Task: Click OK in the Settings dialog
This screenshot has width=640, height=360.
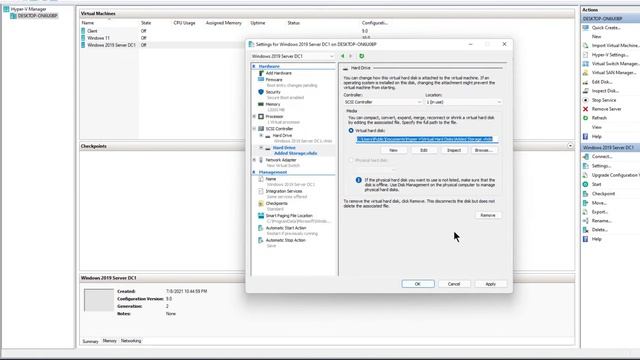Action: (418, 284)
